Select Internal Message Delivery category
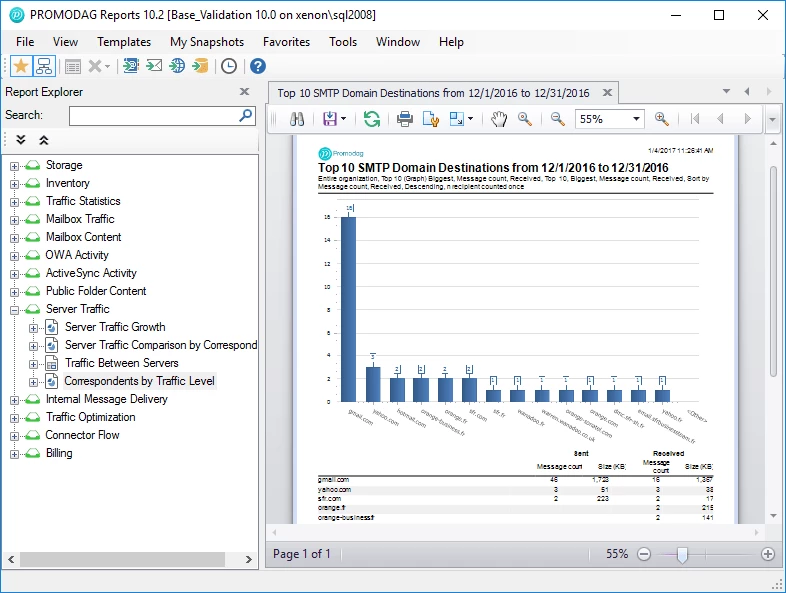786x593 pixels. (107, 399)
